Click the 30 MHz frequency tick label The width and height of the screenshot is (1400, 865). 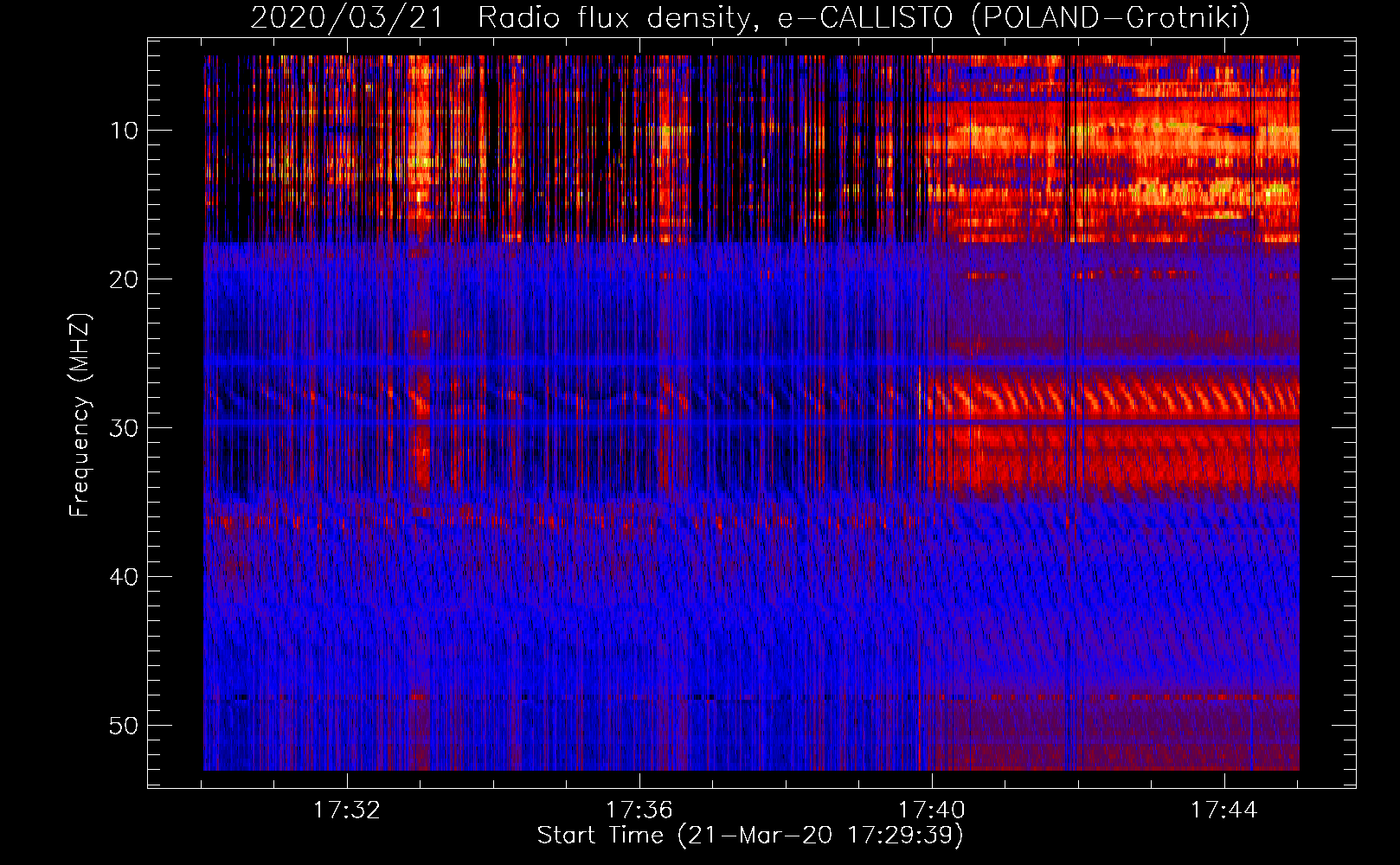(x=124, y=428)
